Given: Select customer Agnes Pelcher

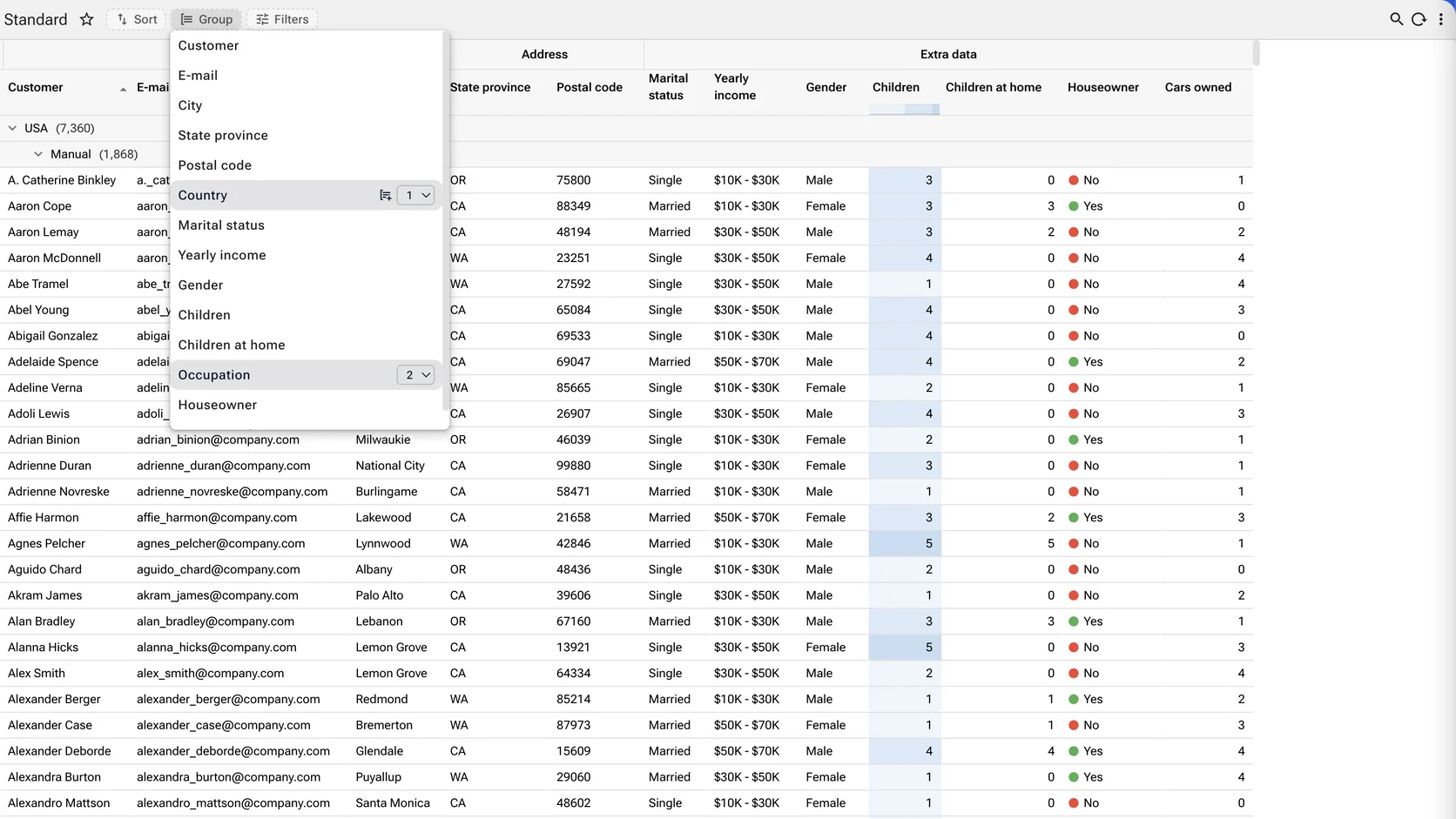Looking at the screenshot, I should (46, 543).
